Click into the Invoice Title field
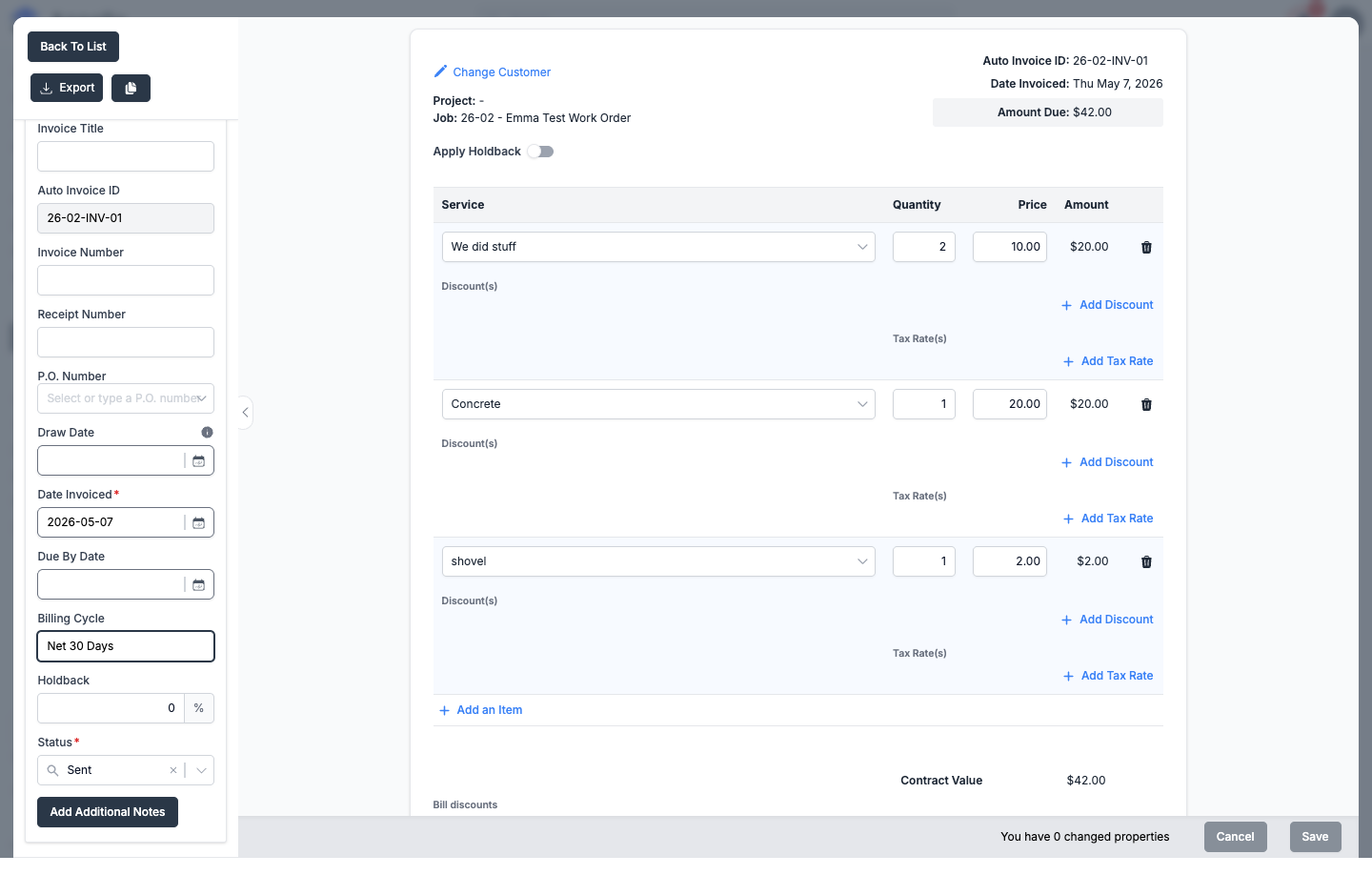This screenshot has width=1372, height=875. point(126,156)
